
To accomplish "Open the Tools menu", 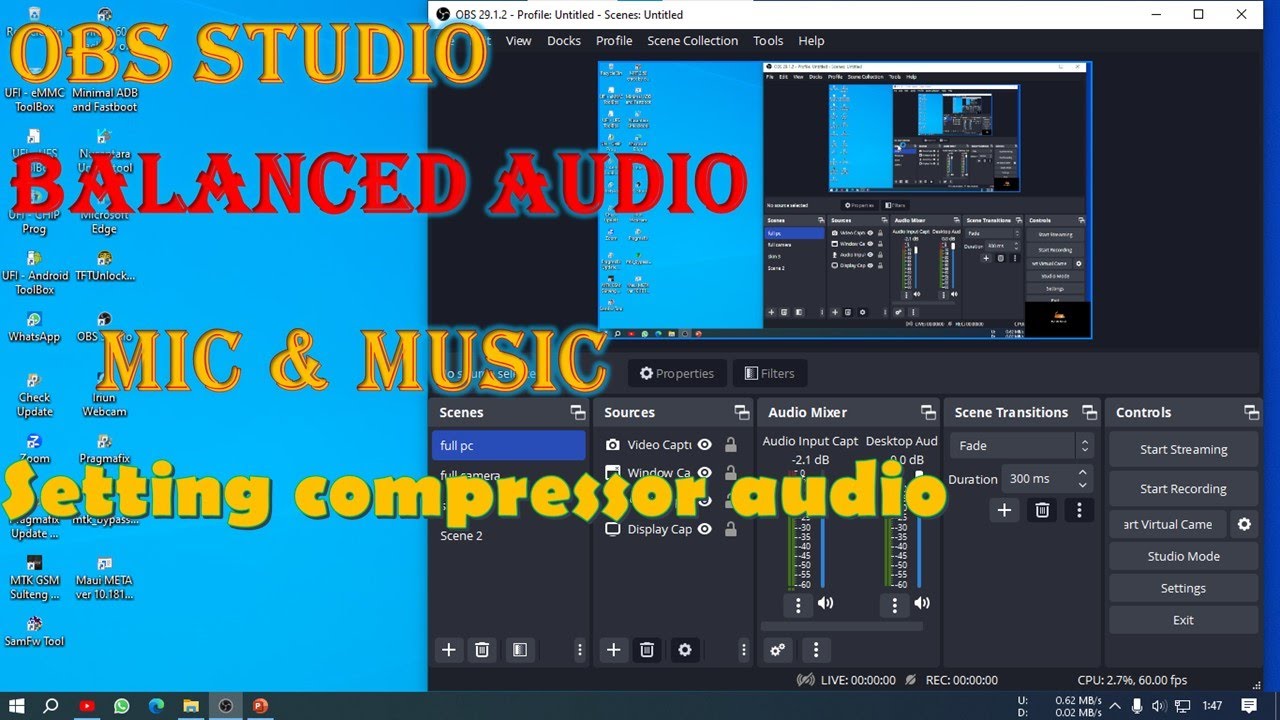I will click(x=768, y=41).
